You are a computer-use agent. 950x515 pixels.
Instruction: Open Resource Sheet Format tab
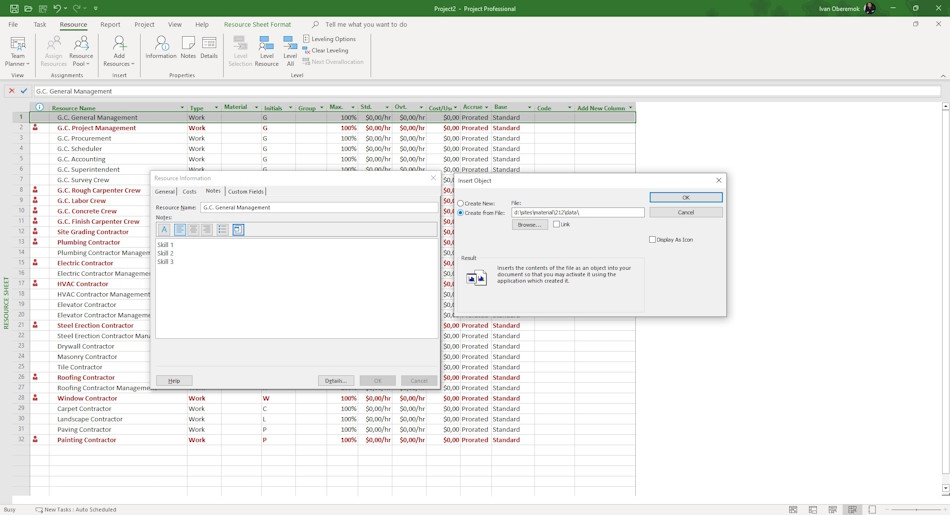pyautogui.click(x=257, y=25)
